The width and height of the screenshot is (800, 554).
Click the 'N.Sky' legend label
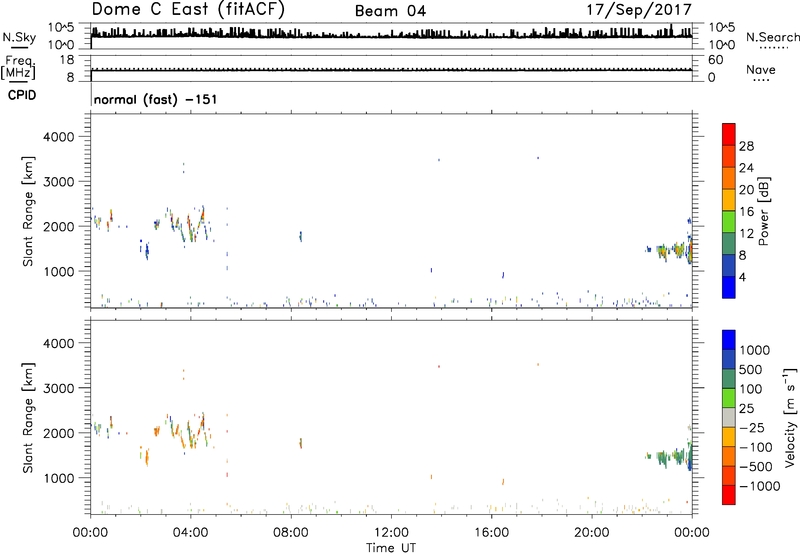(19, 37)
